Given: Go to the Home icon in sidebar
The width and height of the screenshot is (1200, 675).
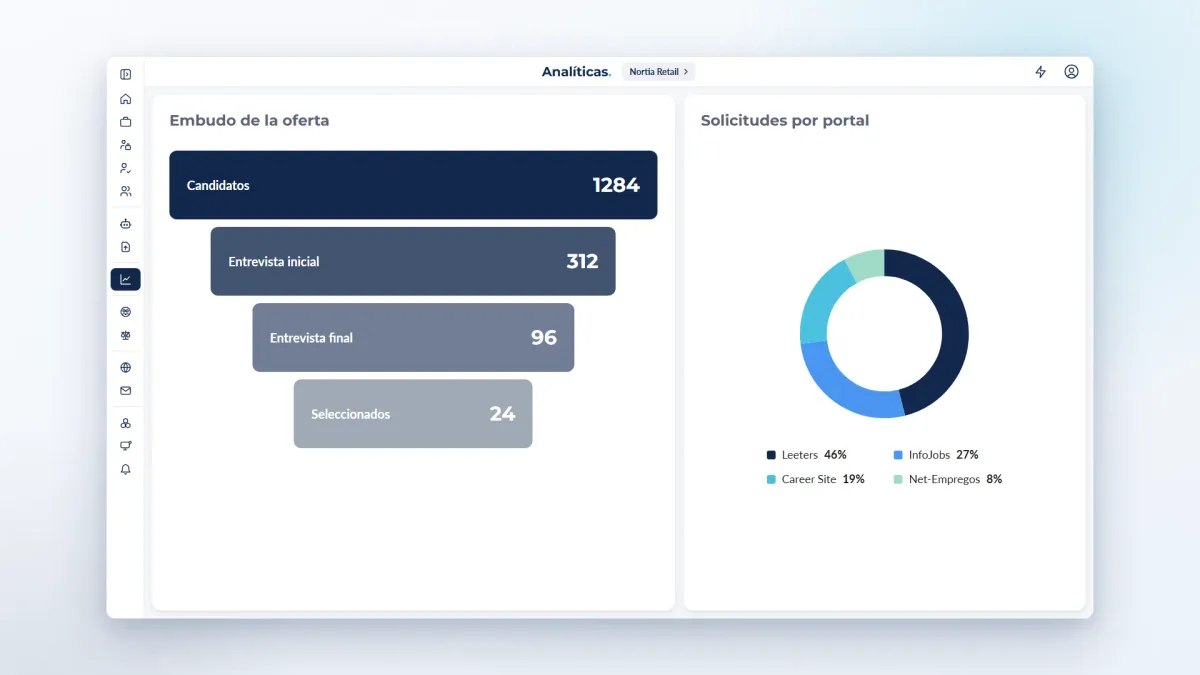Looking at the screenshot, I should (x=126, y=99).
